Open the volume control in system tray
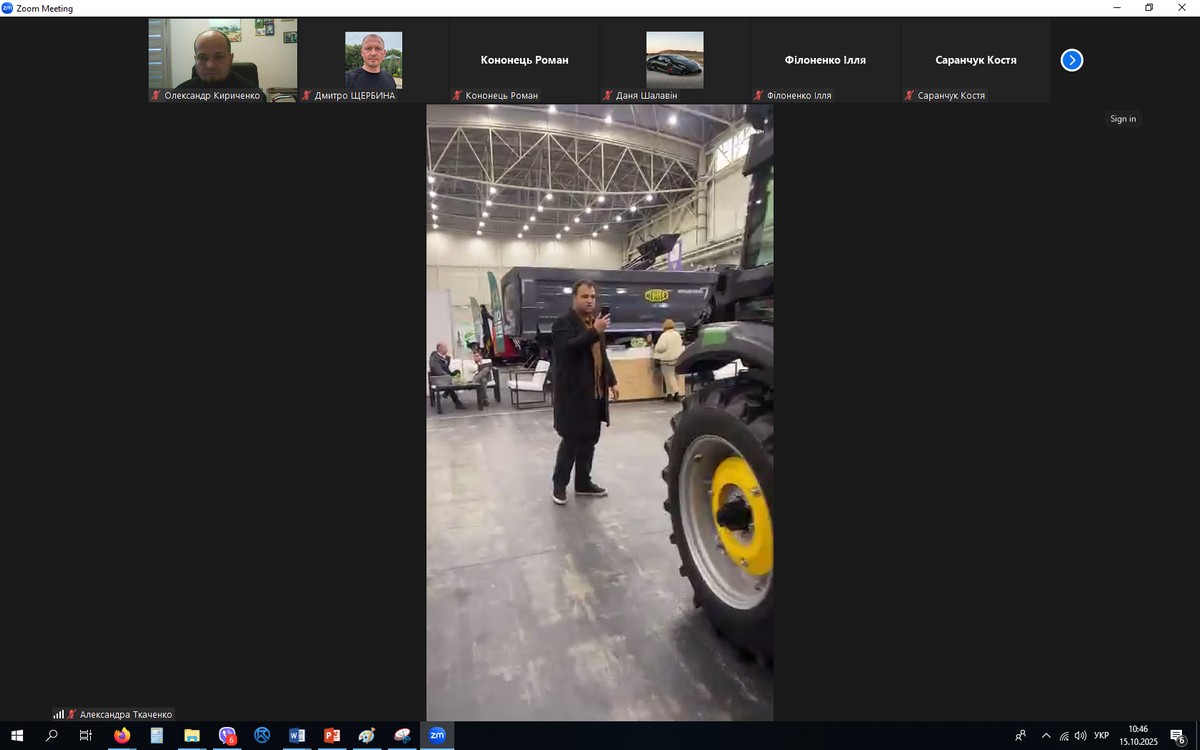This screenshot has height=750, width=1200. tap(1081, 735)
